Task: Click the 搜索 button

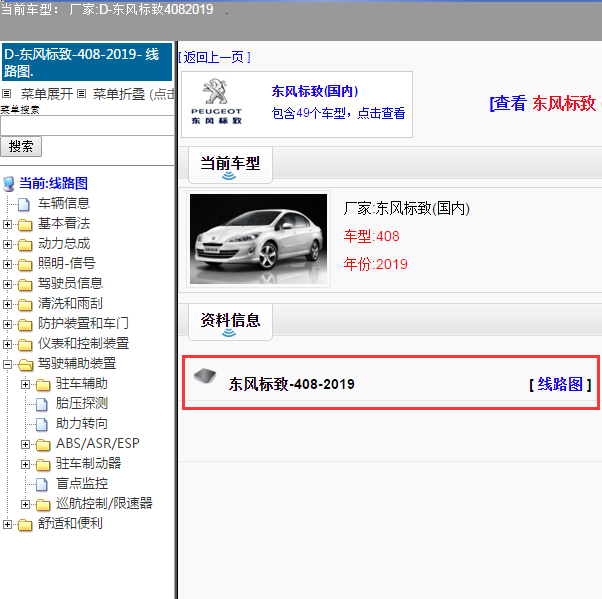Action: pyautogui.click(x=21, y=147)
